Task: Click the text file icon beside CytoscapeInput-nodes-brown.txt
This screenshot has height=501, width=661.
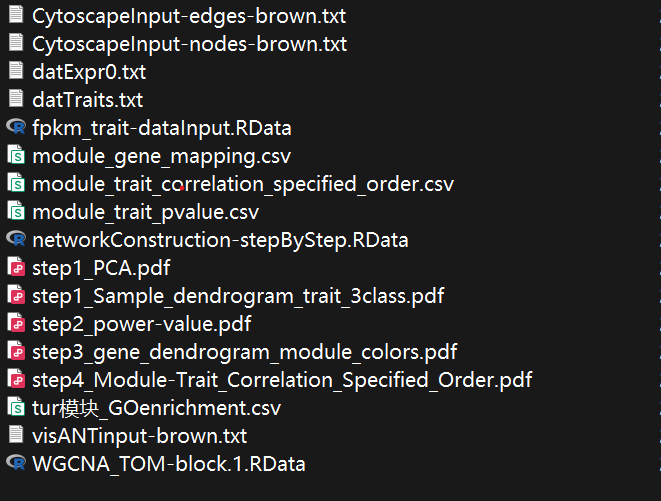Action: [15, 44]
